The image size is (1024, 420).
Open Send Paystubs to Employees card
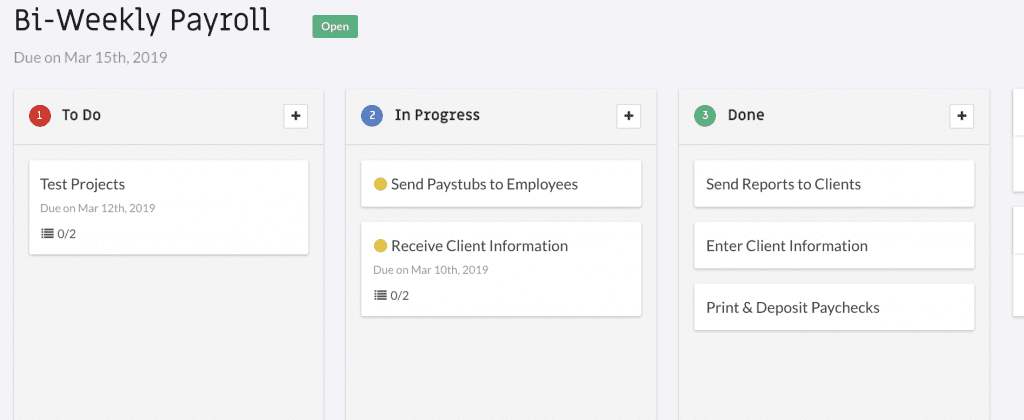[x=501, y=184]
